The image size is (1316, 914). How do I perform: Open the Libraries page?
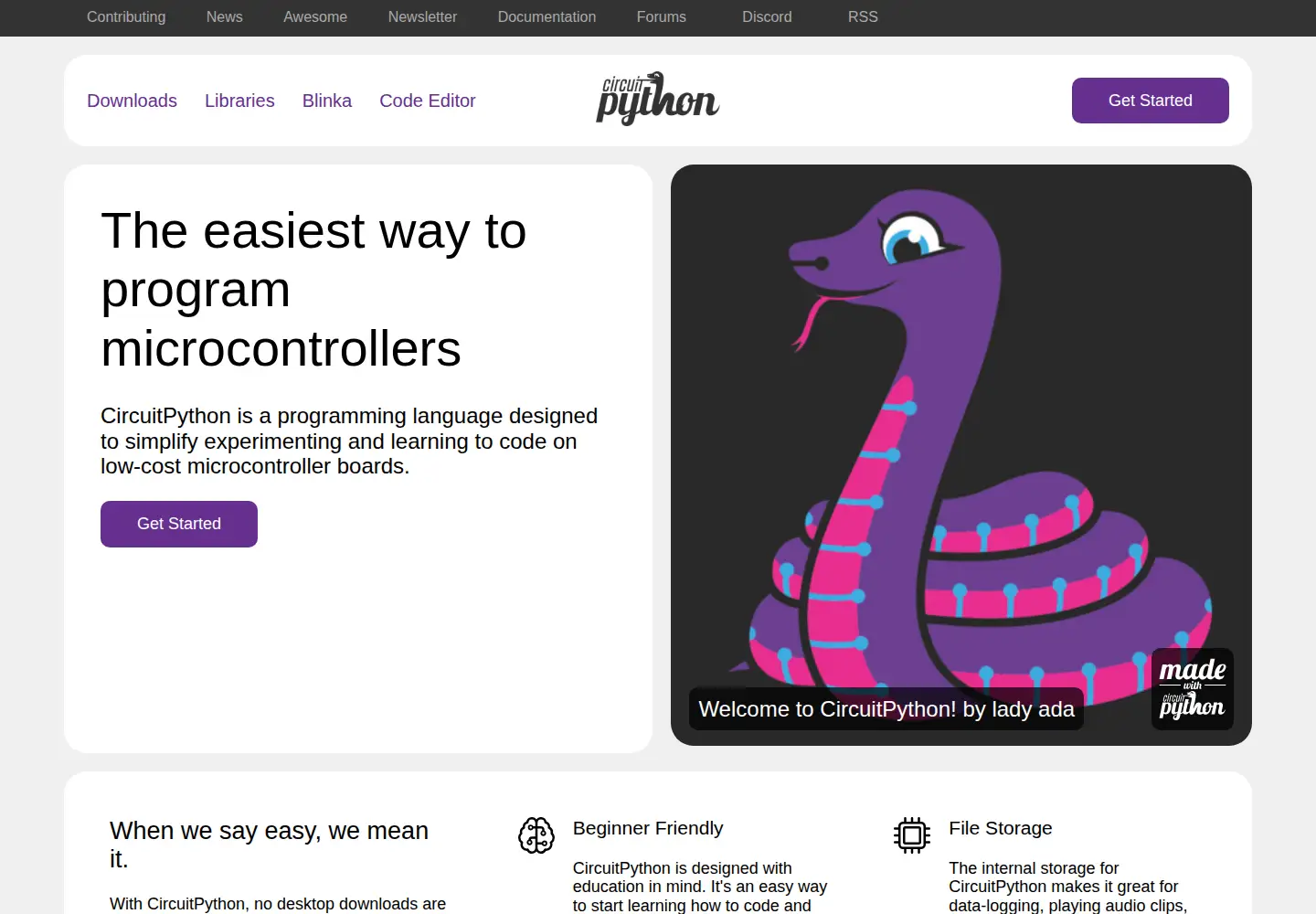coord(239,101)
